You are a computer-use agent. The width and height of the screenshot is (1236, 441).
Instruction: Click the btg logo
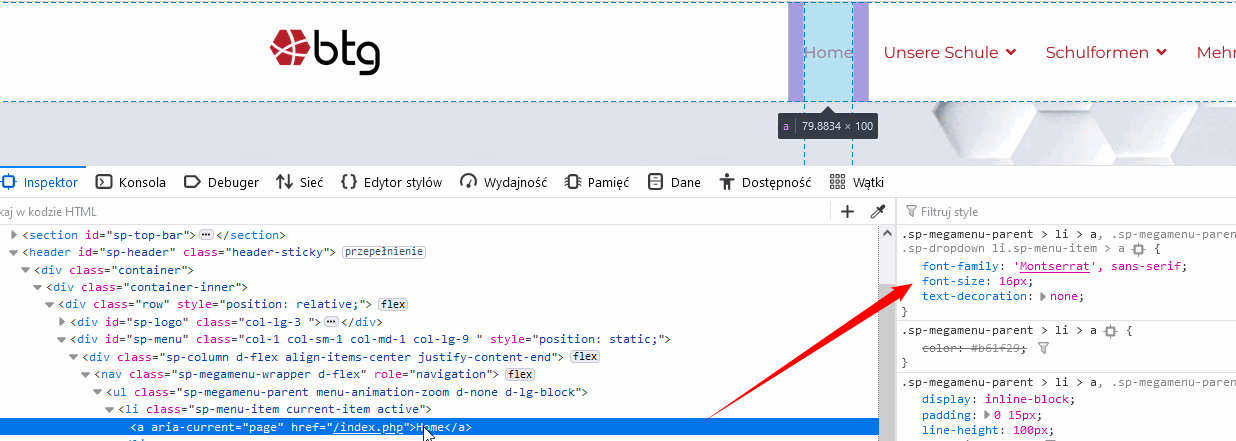coord(325,51)
